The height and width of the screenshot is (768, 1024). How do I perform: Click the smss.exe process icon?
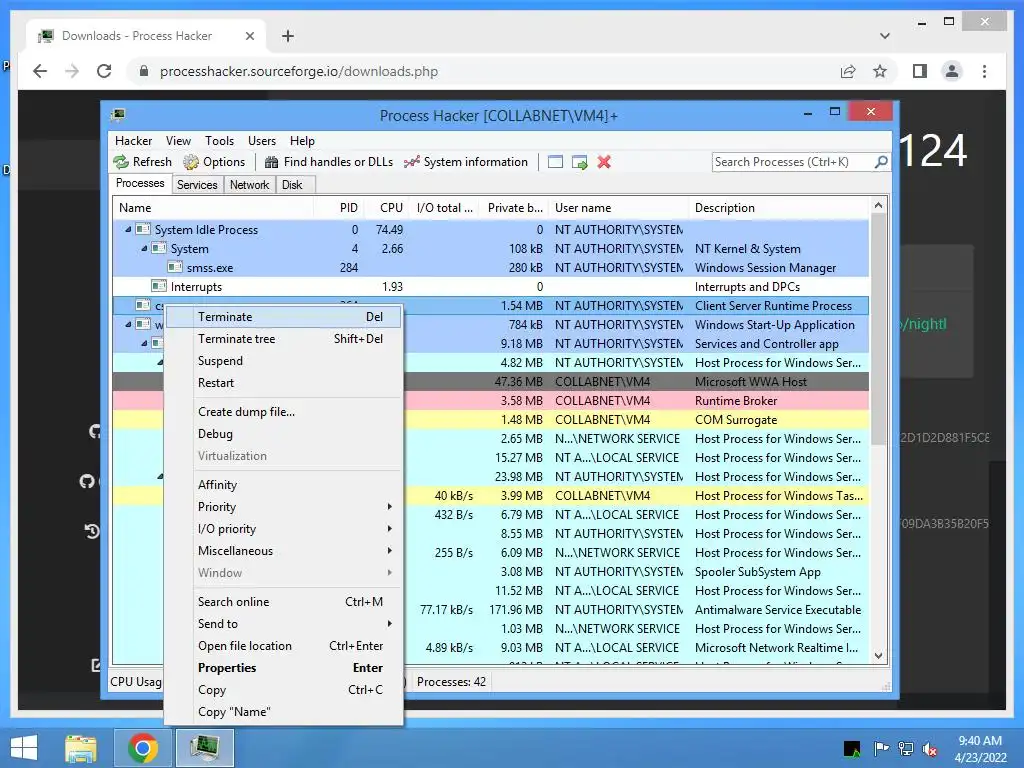175,267
